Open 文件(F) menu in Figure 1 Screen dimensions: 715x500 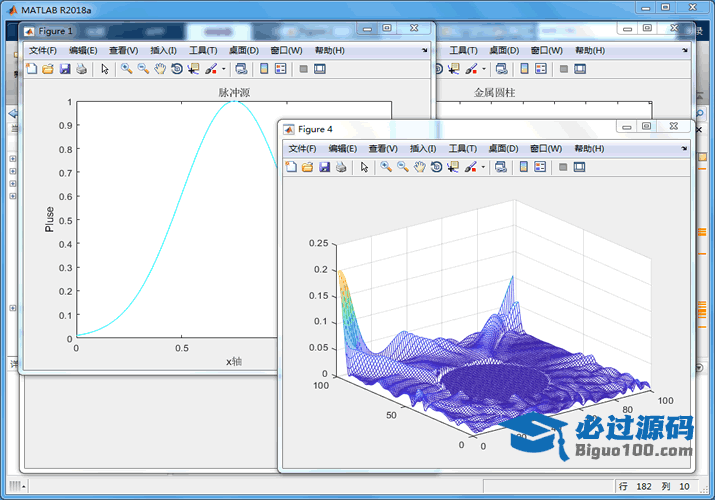[x=43, y=50]
